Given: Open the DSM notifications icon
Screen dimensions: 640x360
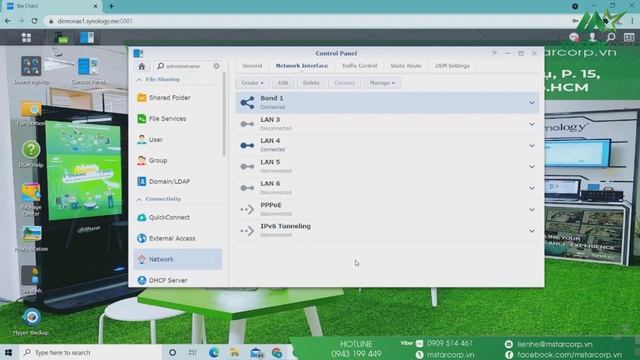Looking at the screenshot, I should [574, 38].
